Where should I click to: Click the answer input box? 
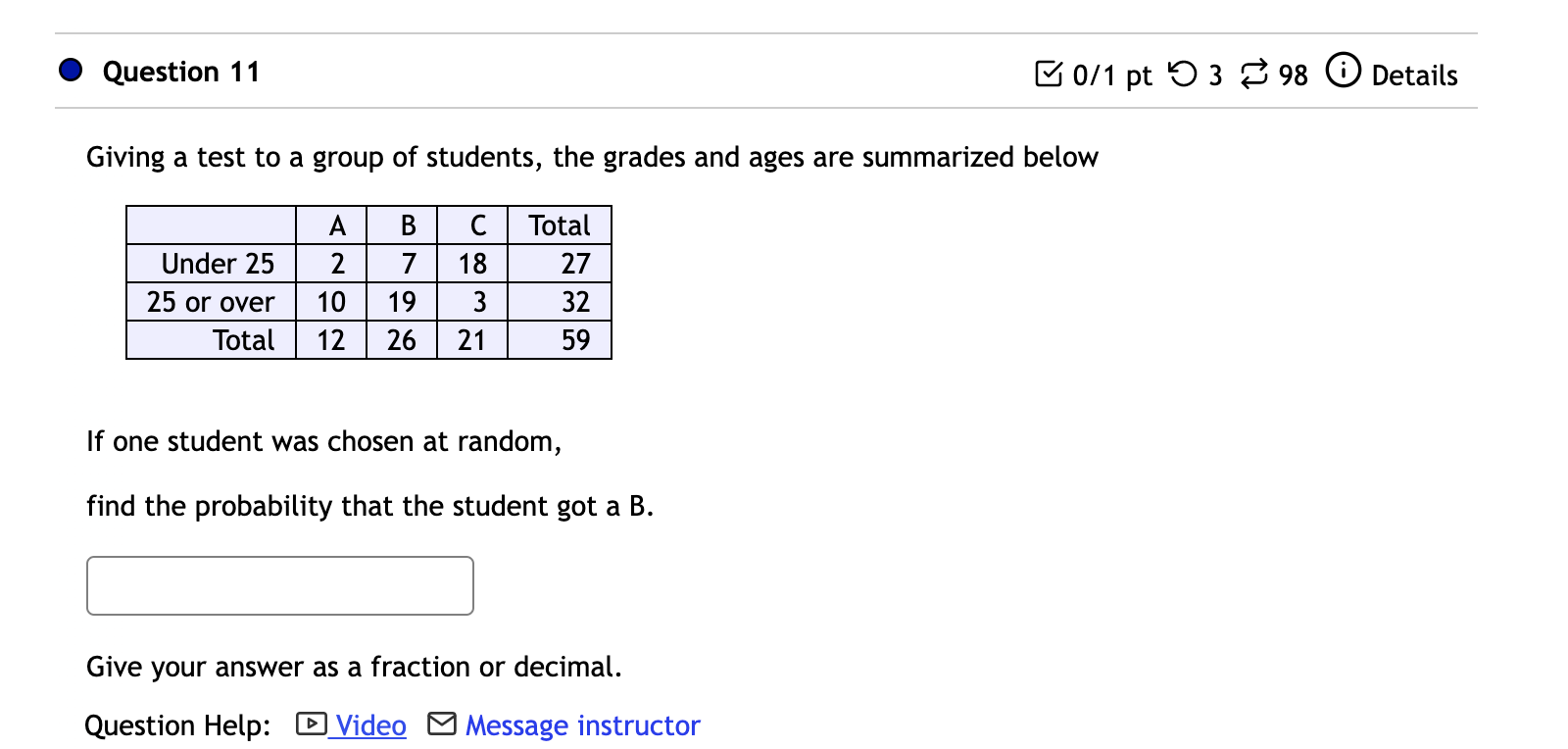pyautogui.click(x=280, y=585)
